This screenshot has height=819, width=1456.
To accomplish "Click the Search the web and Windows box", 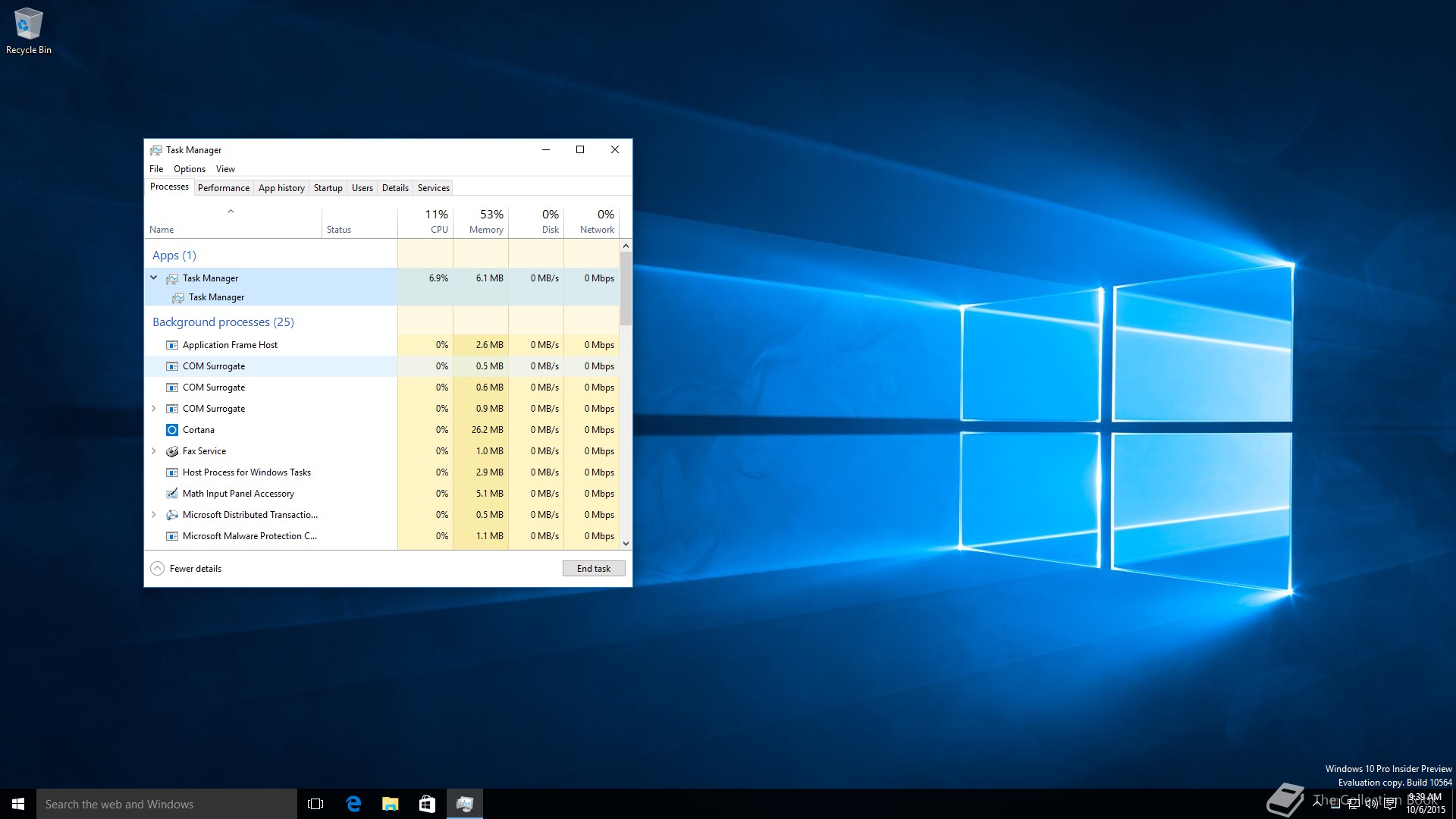I will (x=167, y=804).
